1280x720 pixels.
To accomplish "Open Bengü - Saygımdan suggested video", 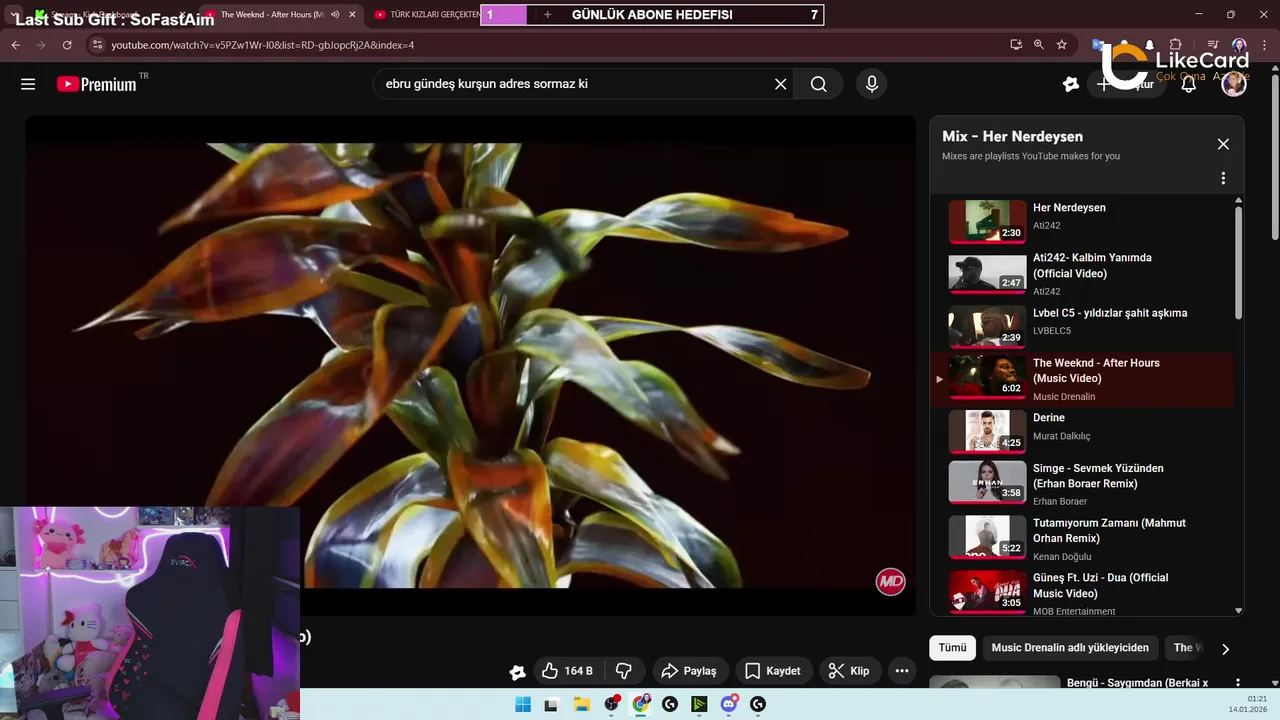I will tap(1139, 683).
